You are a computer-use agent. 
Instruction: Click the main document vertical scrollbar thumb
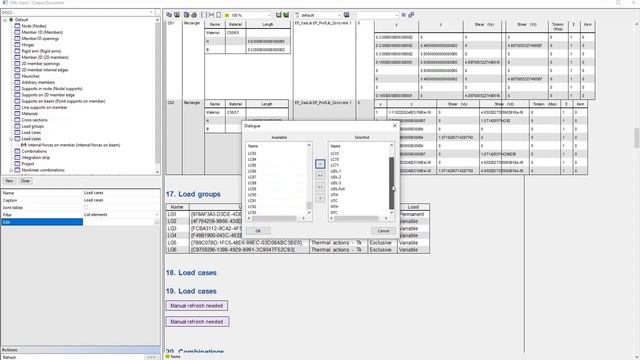[x=636, y=138]
